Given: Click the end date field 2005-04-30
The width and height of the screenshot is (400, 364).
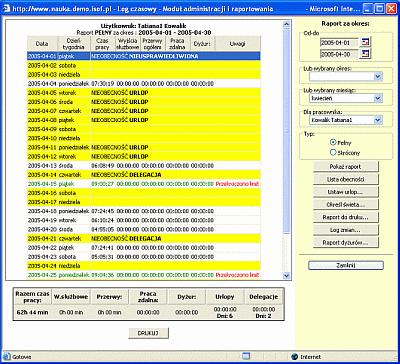Looking at the screenshot, I should click(x=339, y=54).
